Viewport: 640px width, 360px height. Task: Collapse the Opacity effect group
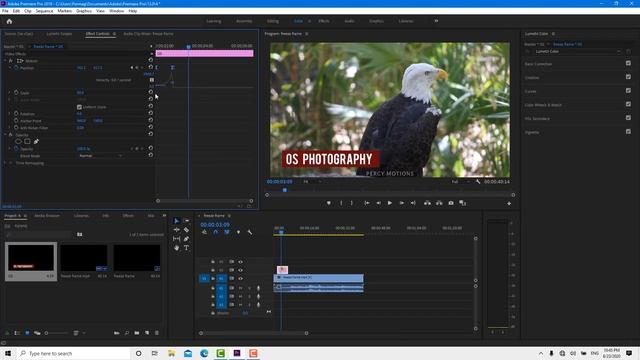(x=5, y=134)
